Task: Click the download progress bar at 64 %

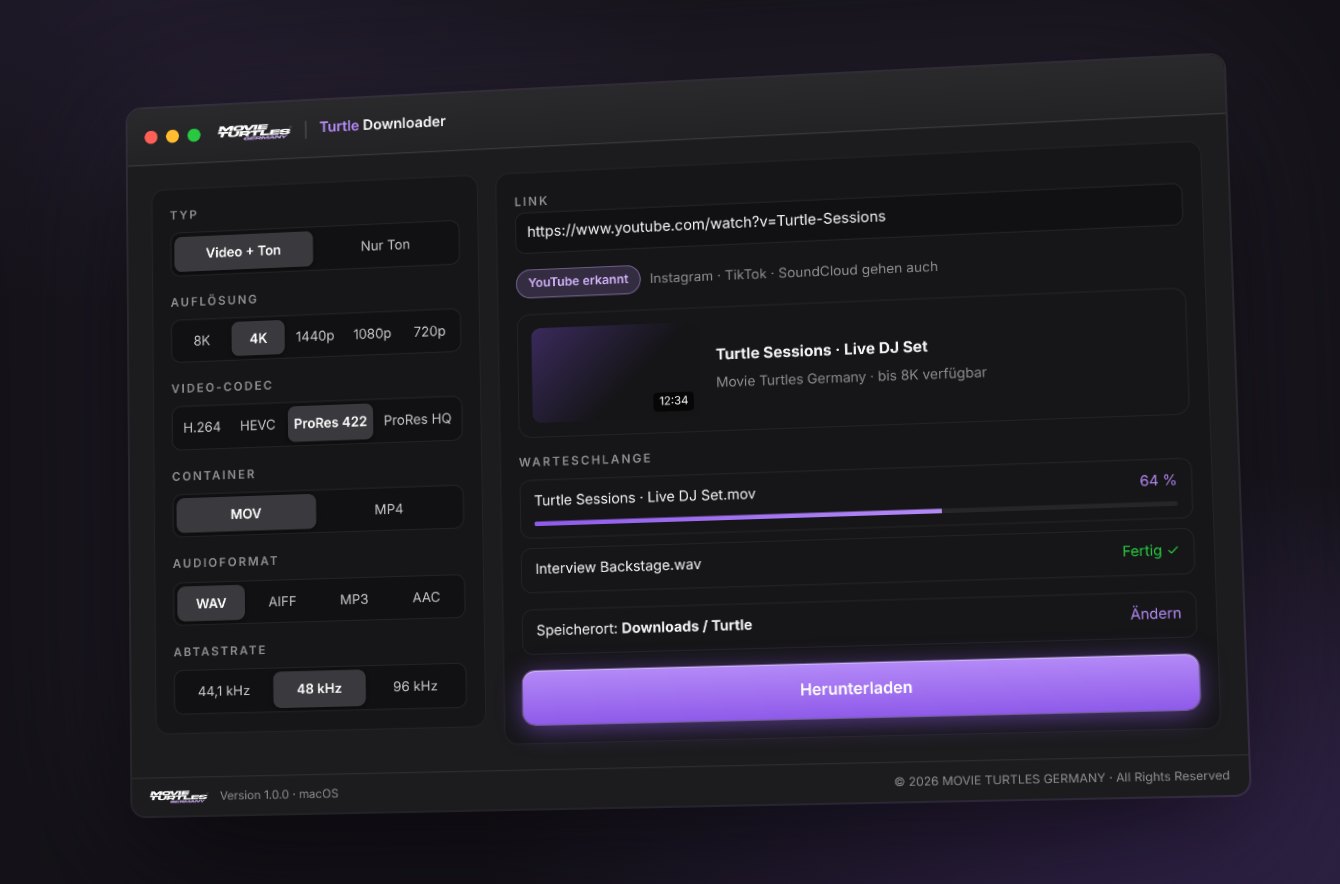Action: point(856,513)
